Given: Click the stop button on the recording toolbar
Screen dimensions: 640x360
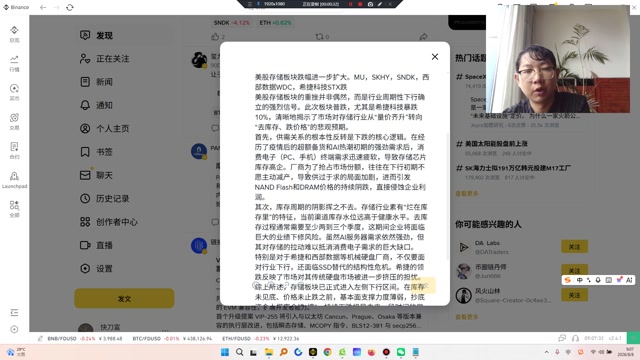Looking at the screenshot, I should point(360,4).
